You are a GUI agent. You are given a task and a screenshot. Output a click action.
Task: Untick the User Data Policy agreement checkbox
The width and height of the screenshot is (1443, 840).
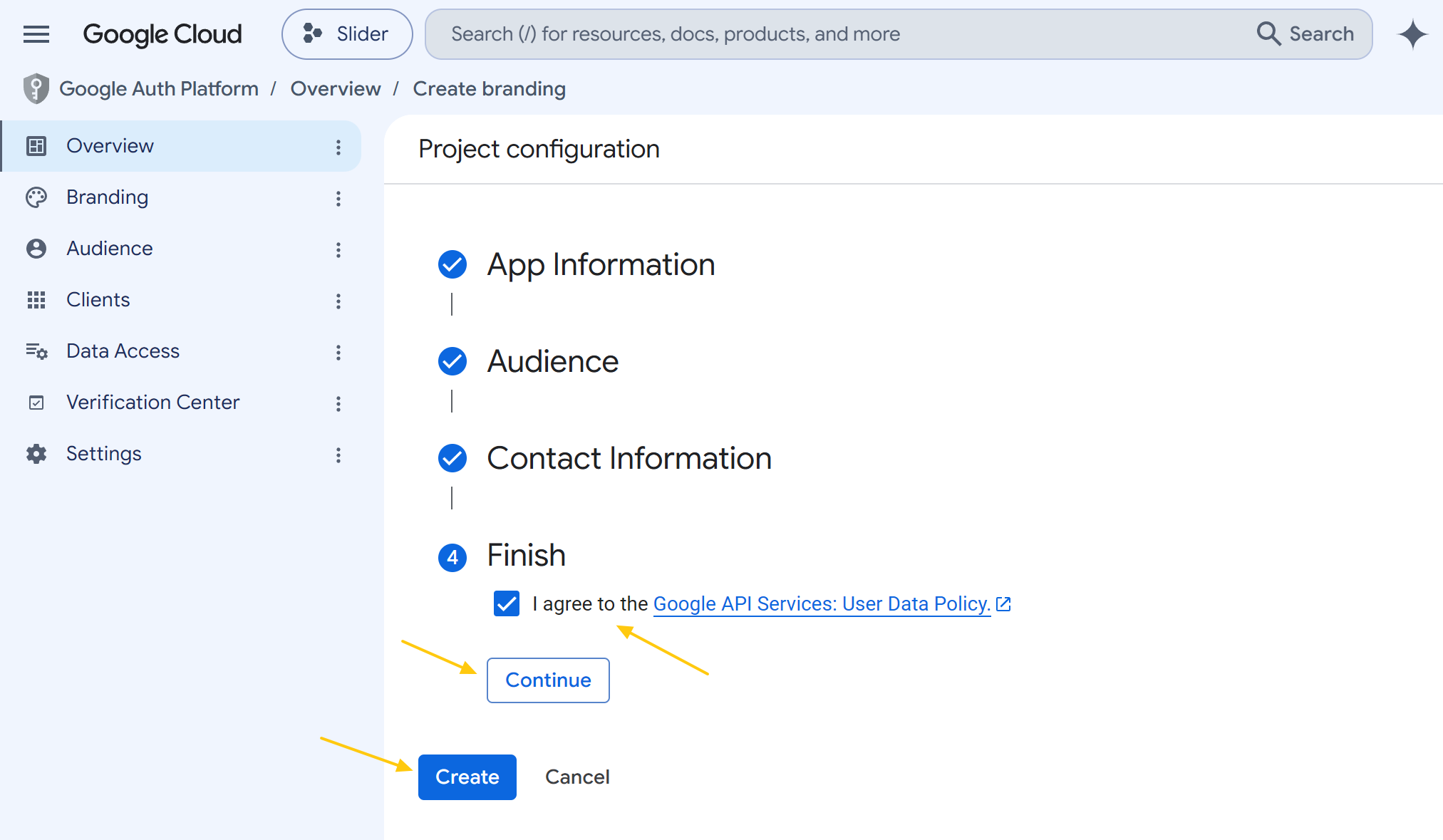click(507, 603)
